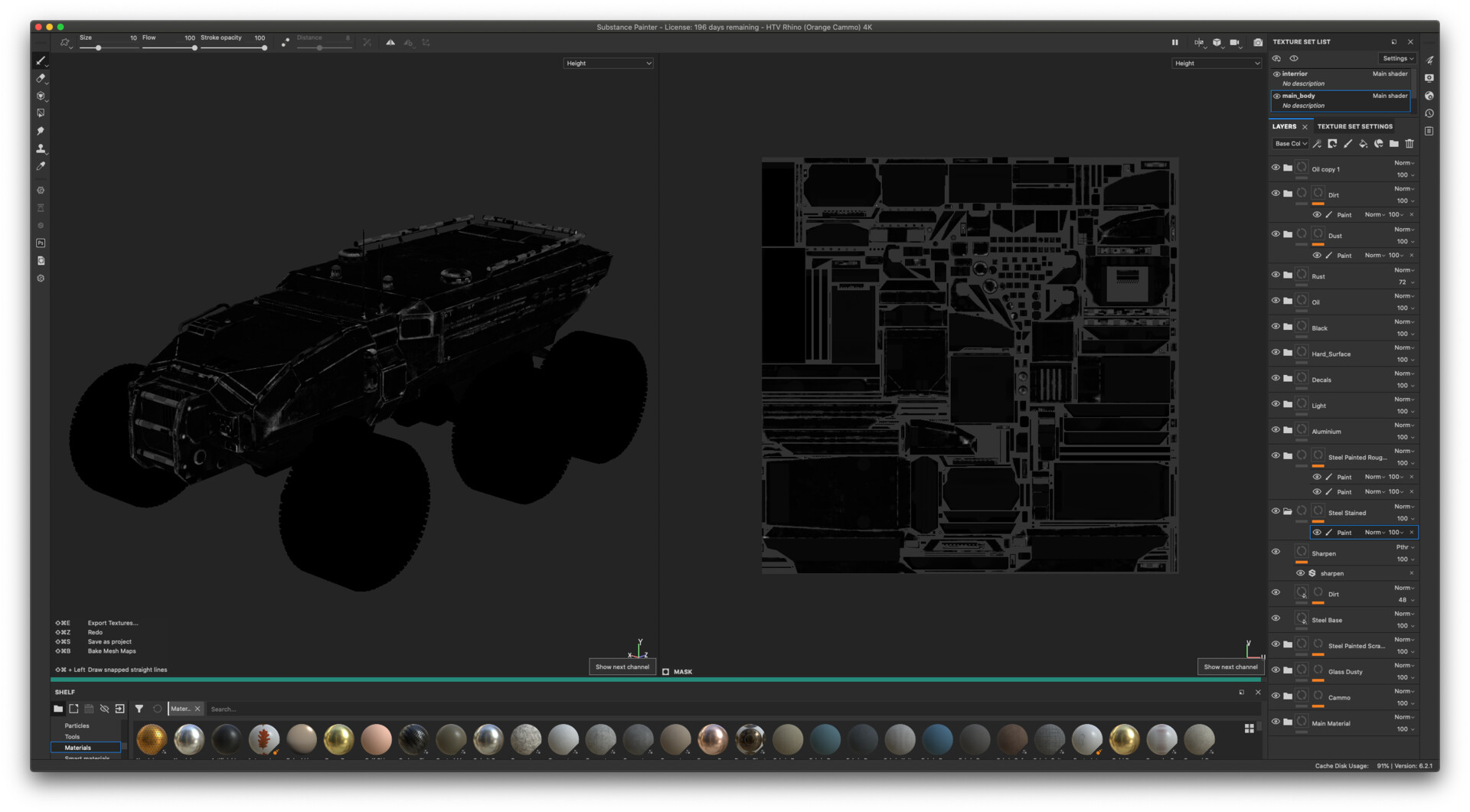The image size is (1470, 812).
Task: Collapse the Steel Stained folder
Action: (x=1288, y=511)
